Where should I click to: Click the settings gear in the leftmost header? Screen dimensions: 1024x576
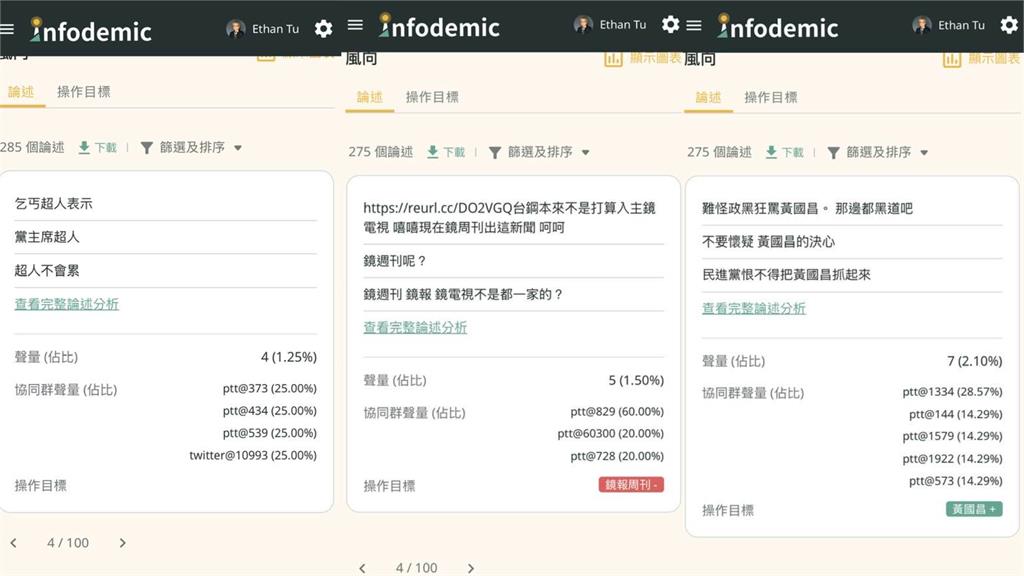[323, 29]
